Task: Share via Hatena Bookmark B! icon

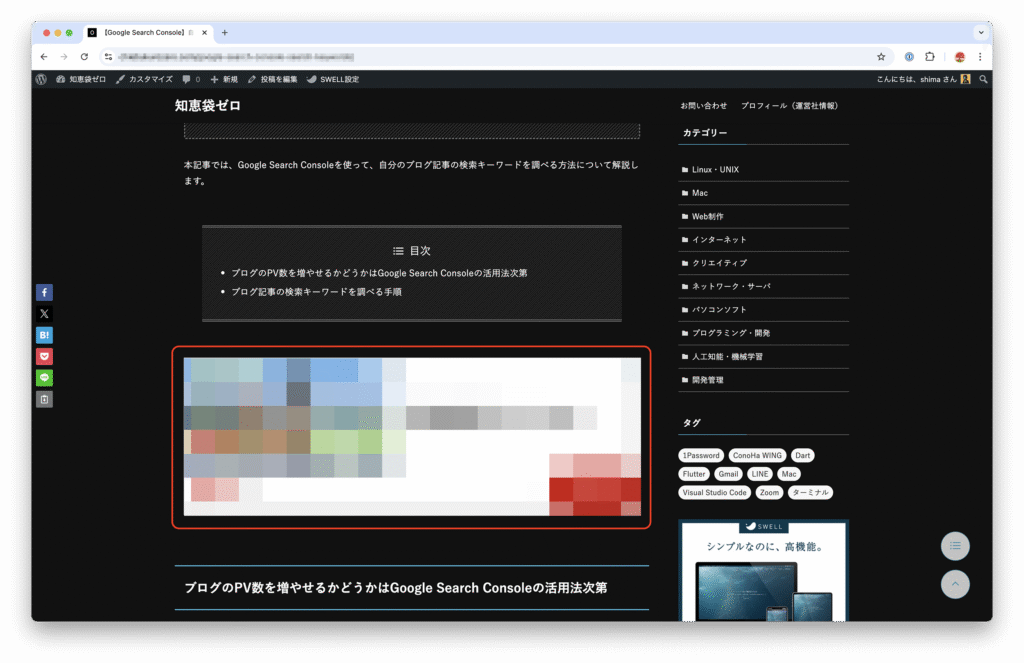Action: pyautogui.click(x=44, y=335)
